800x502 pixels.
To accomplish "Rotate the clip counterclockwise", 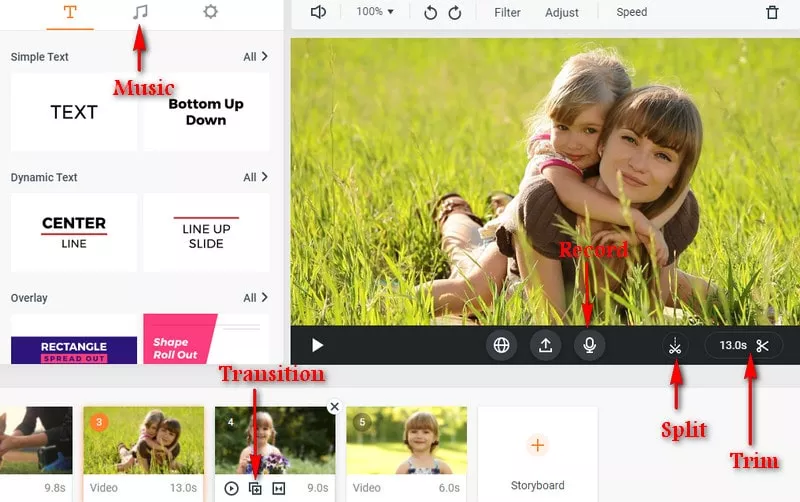I will coord(431,12).
